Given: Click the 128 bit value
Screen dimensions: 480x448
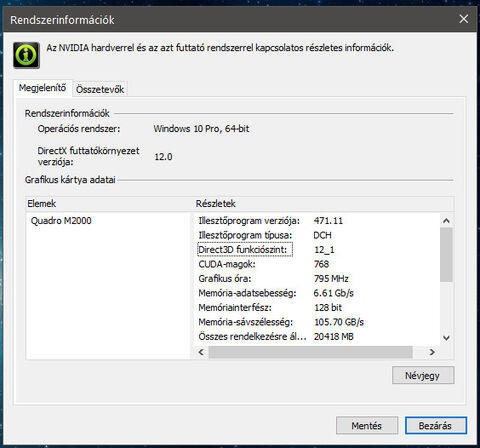Looking at the screenshot, I should 328,308.
